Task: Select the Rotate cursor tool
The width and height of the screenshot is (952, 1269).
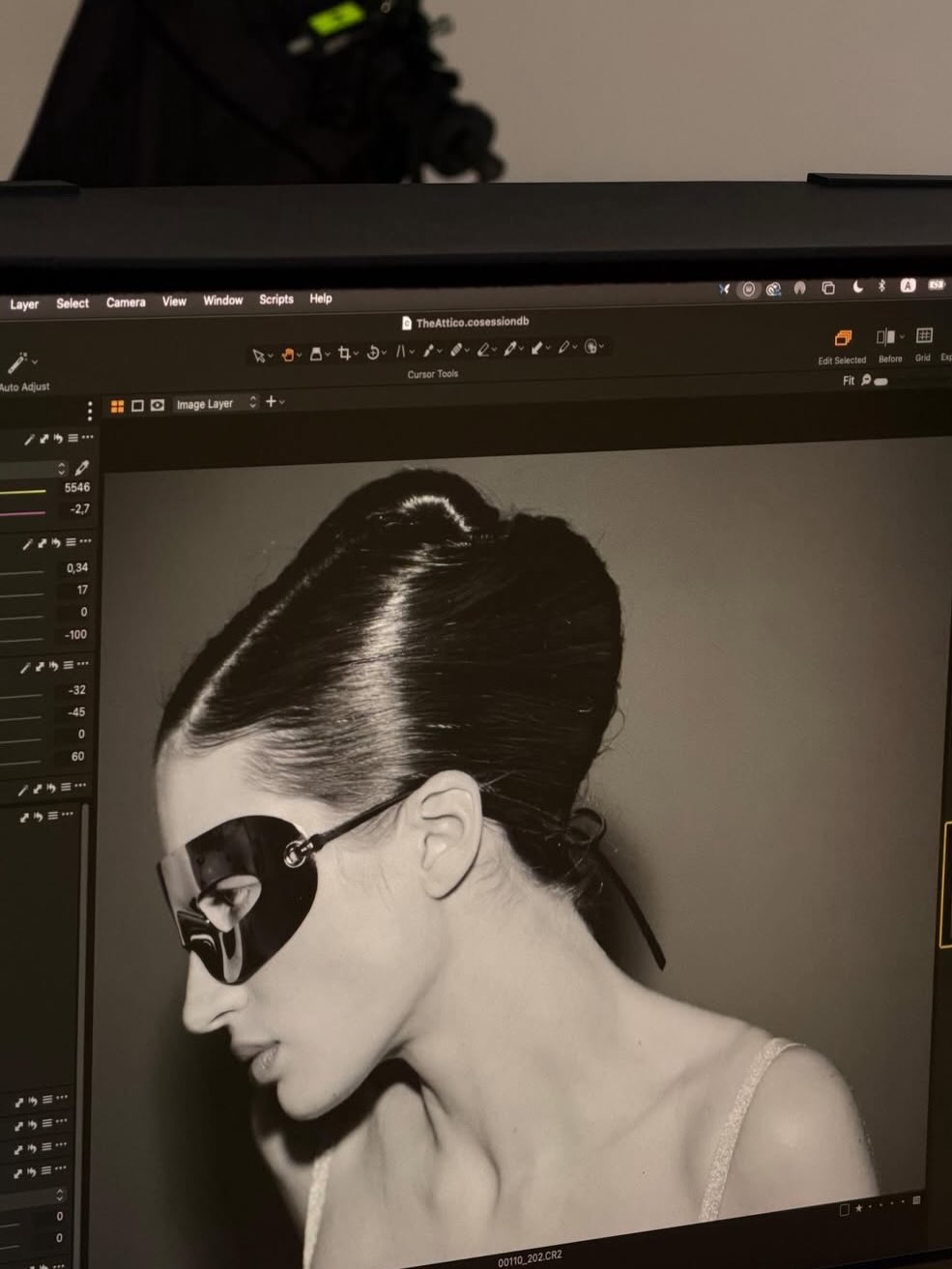Action: pos(373,353)
